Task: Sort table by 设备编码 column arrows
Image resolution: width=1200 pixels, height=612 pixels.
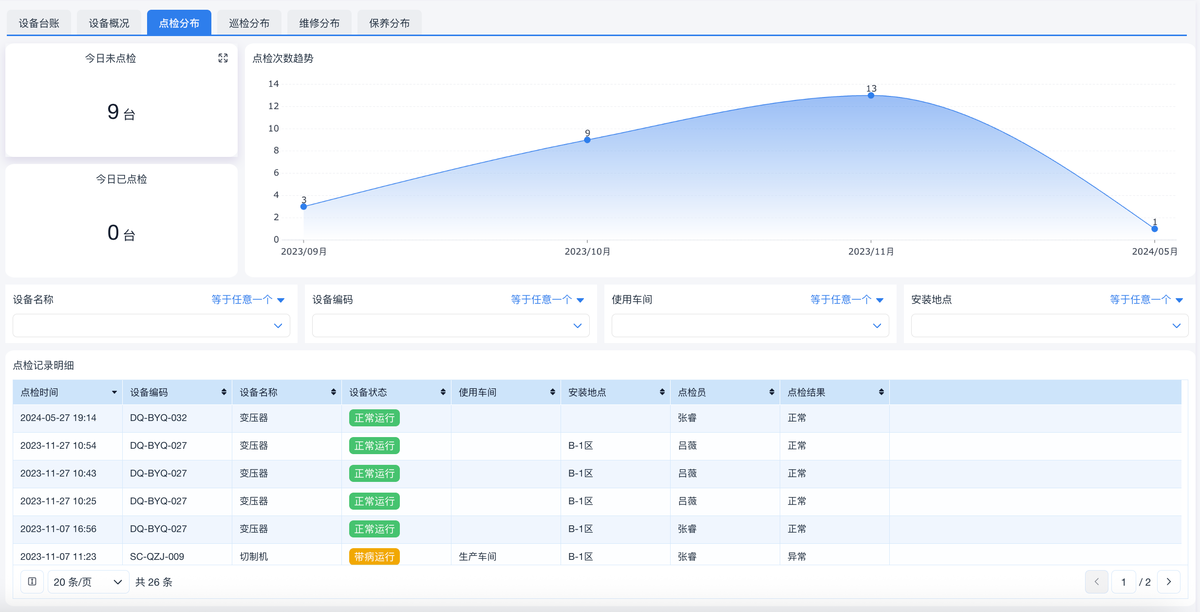Action: [x=223, y=393]
